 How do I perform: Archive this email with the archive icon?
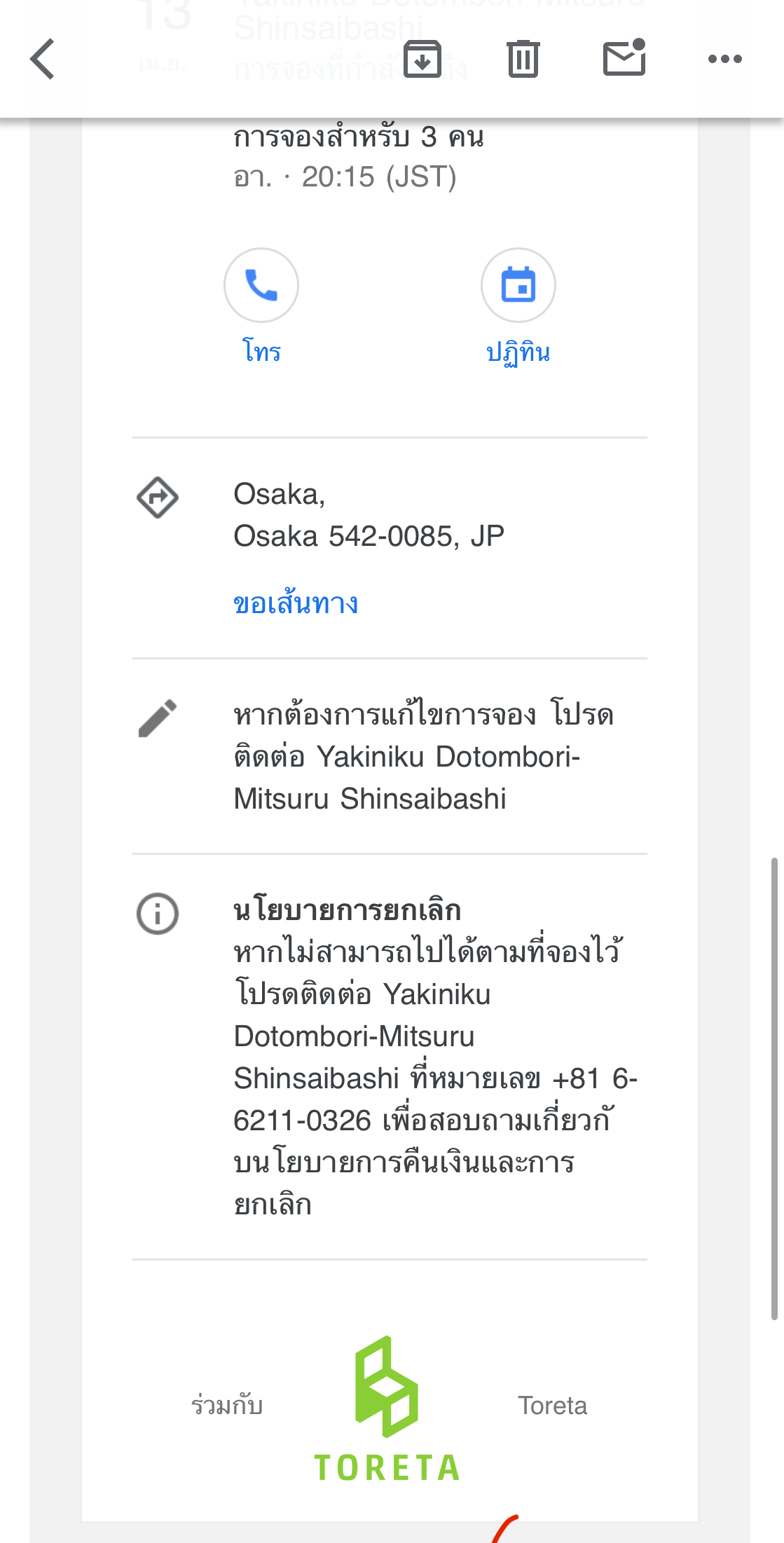click(x=422, y=59)
